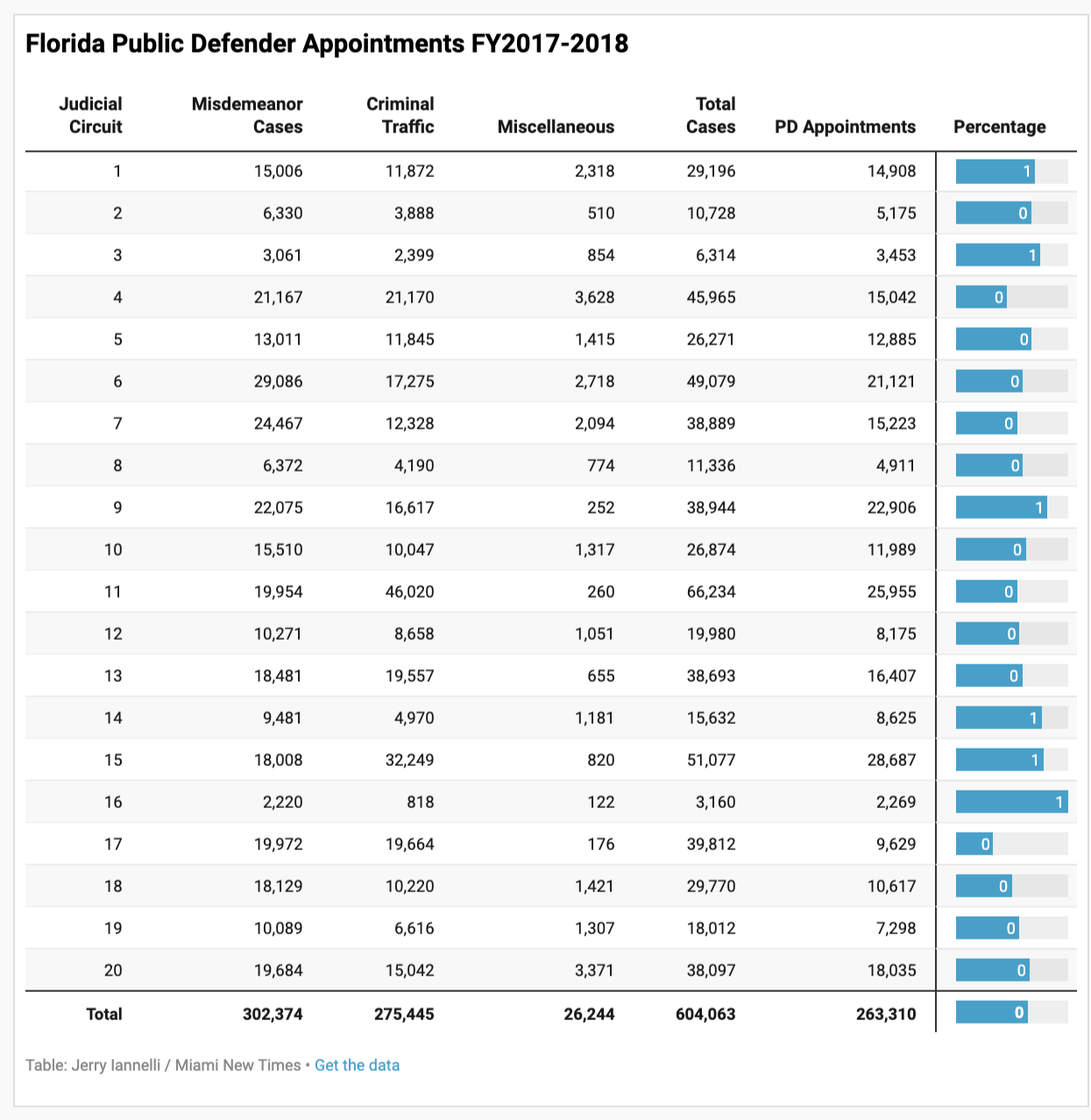Click the Misdemeanor Cases column header
The image size is (1091, 1120).
247,116
